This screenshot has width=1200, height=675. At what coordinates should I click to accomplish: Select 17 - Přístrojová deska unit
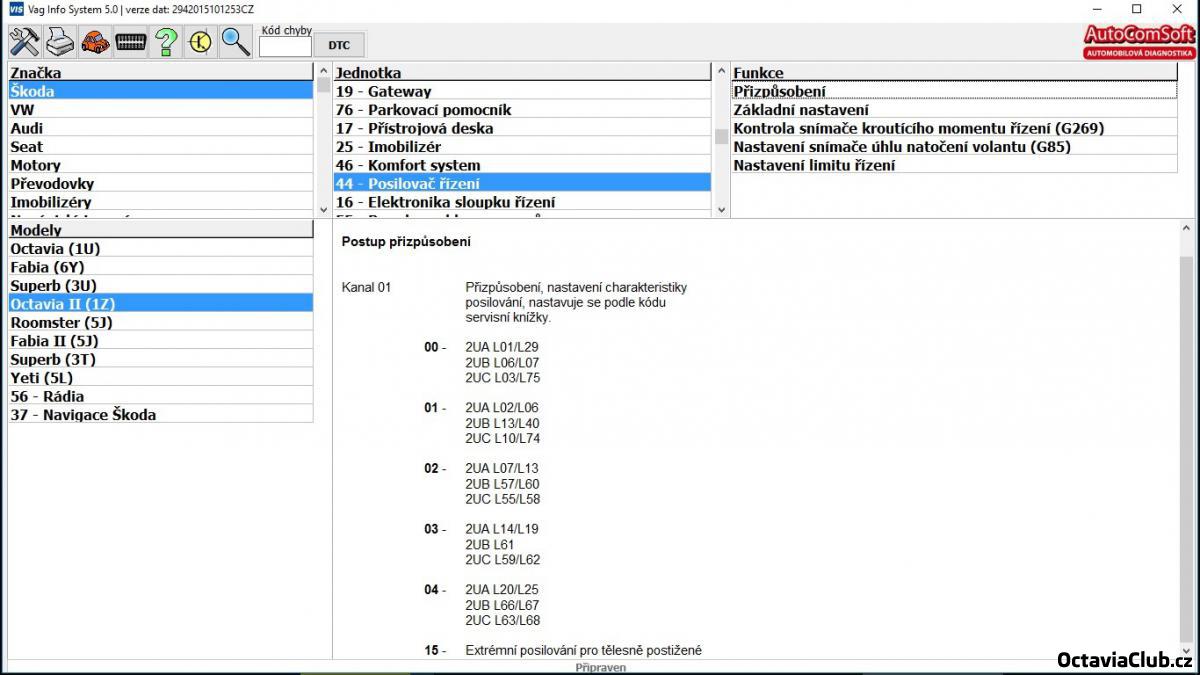414,128
